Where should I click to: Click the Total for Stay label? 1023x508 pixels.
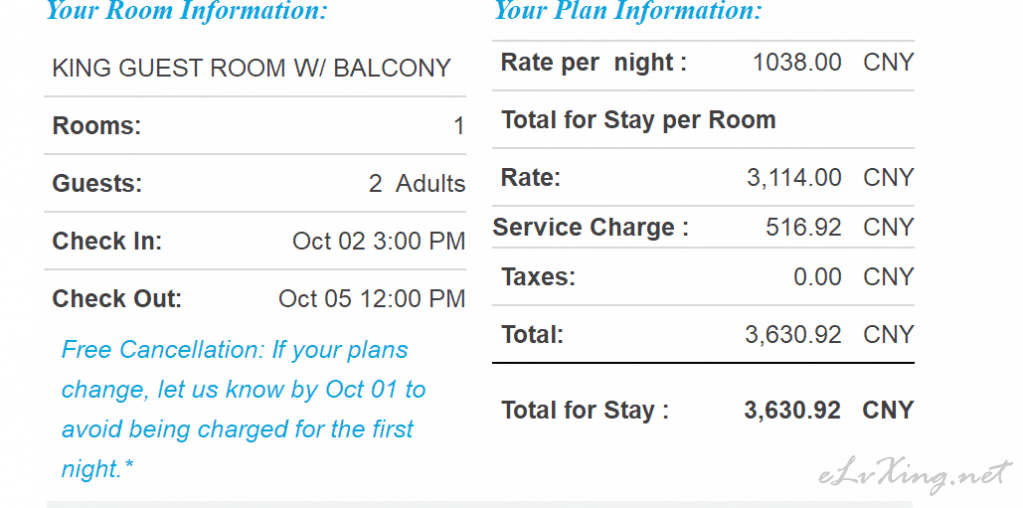pyautogui.click(x=585, y=410)
